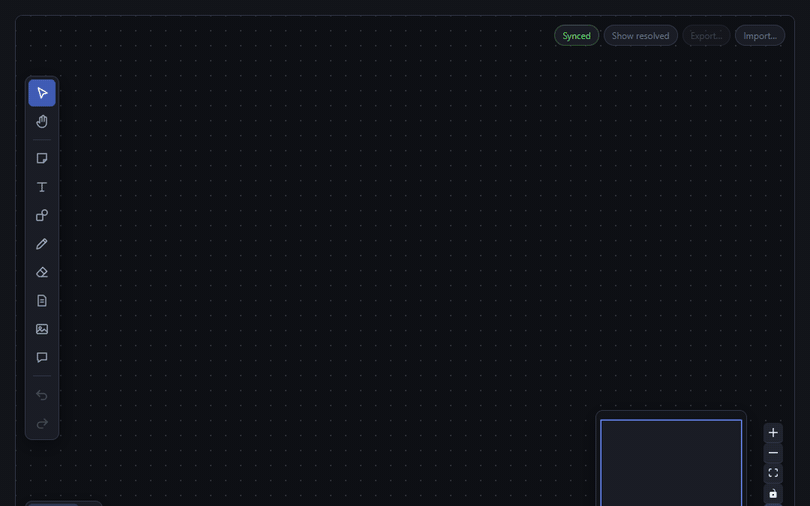Screen dimensions: 810x506
Task: Click the Synced status badge
Action: (x=577, y=36)
